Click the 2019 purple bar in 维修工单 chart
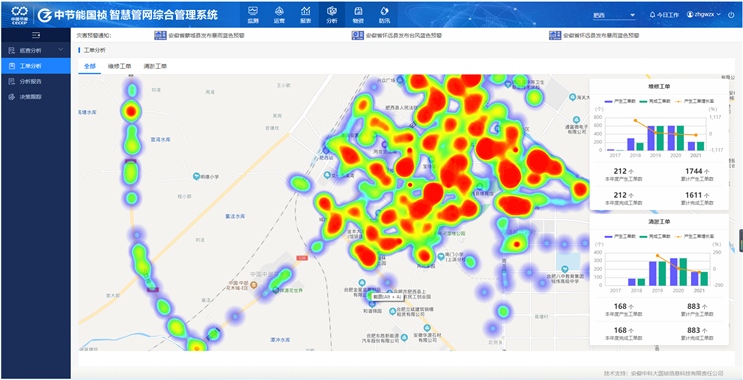743x380 pixels. pos(651,138)
